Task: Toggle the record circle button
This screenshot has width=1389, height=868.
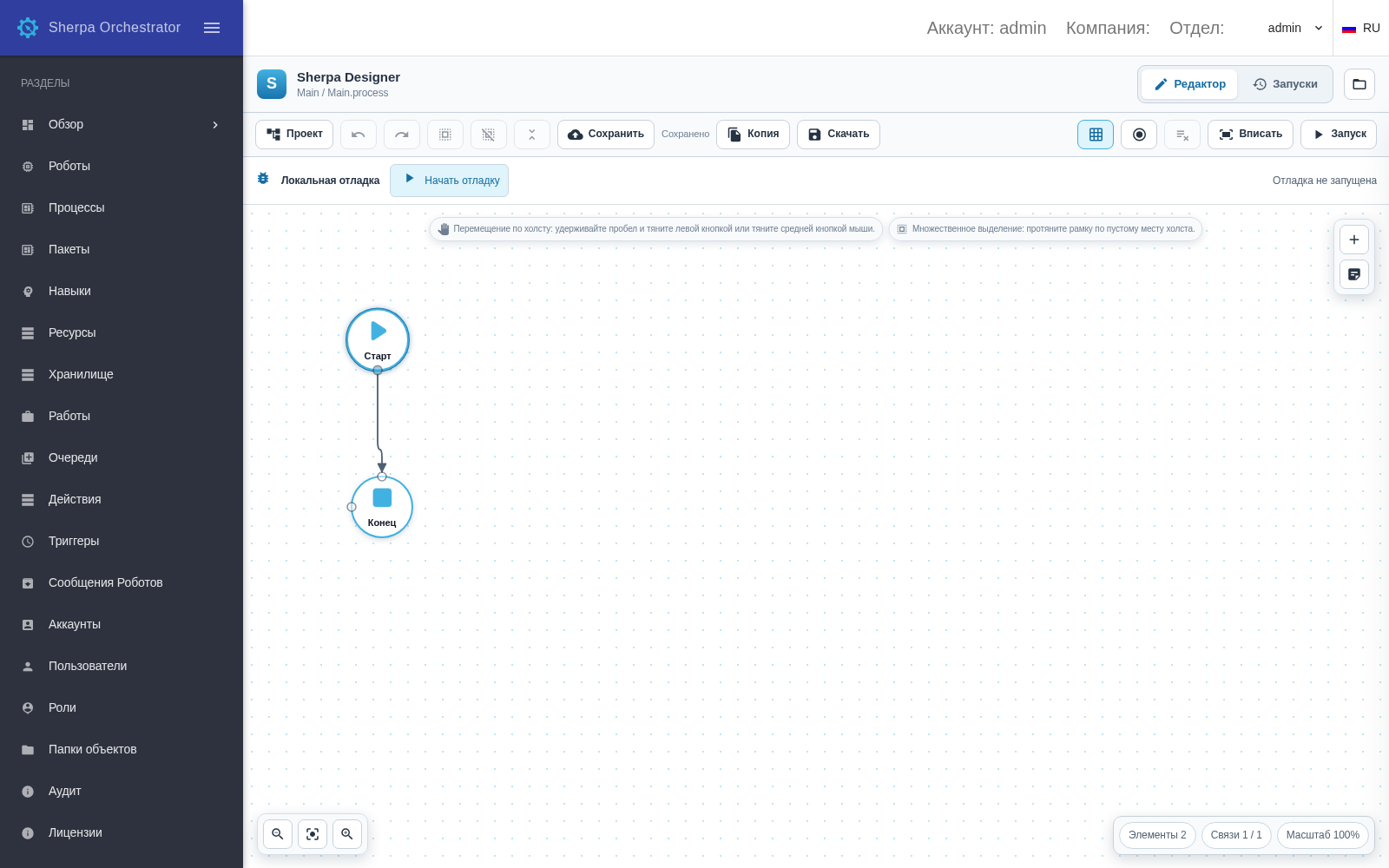Action: 1139,135
